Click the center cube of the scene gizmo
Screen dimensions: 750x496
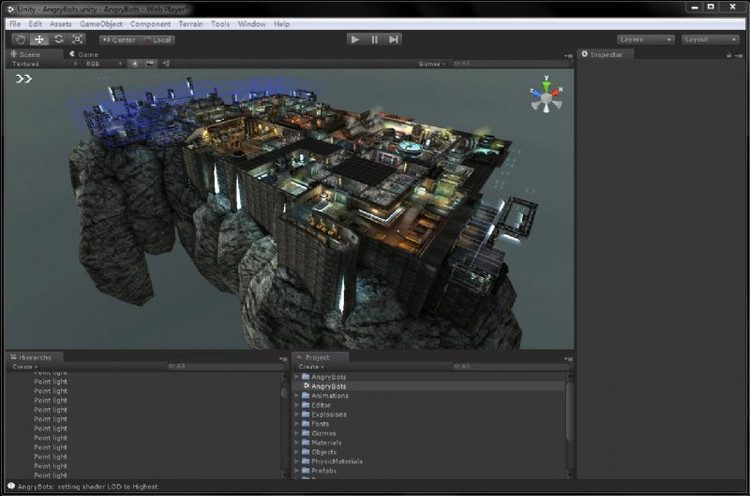click(x=546, y=99)
